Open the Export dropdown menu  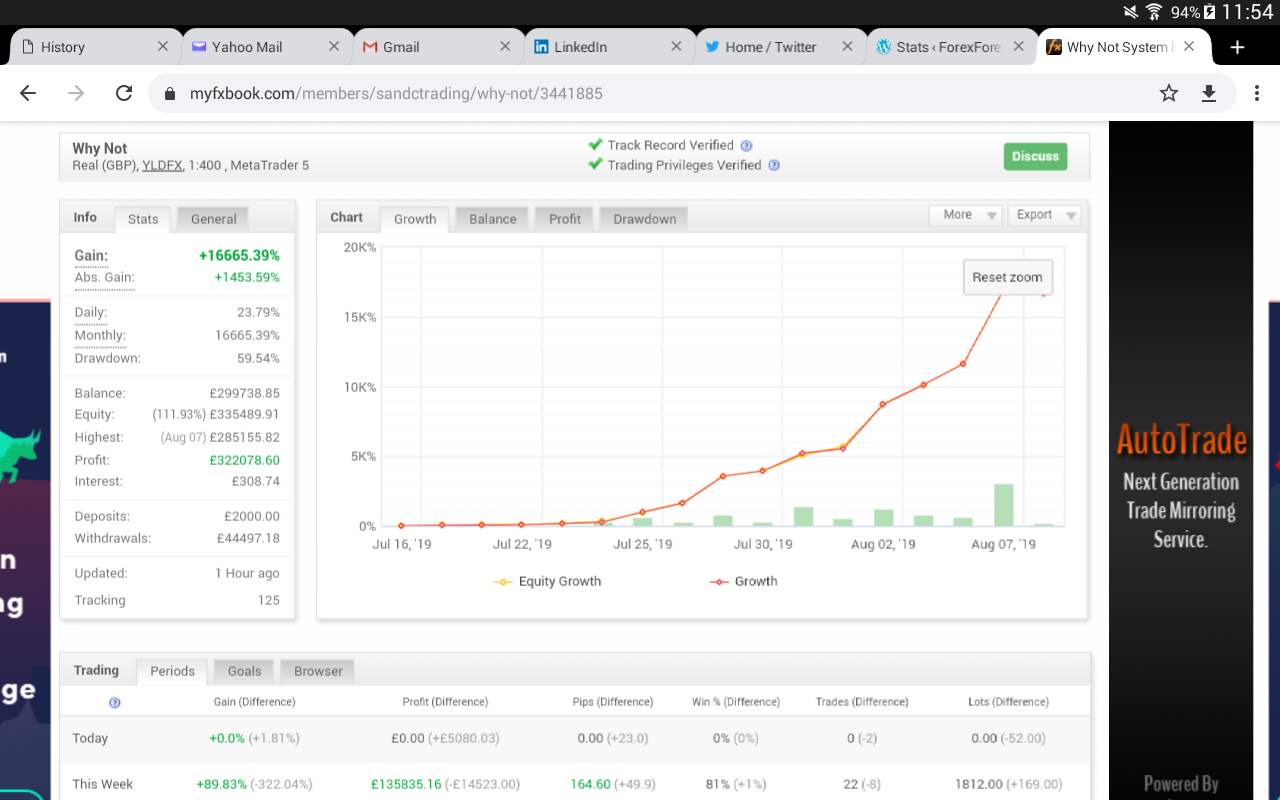pyautogui.click(x=1043, y=215)
